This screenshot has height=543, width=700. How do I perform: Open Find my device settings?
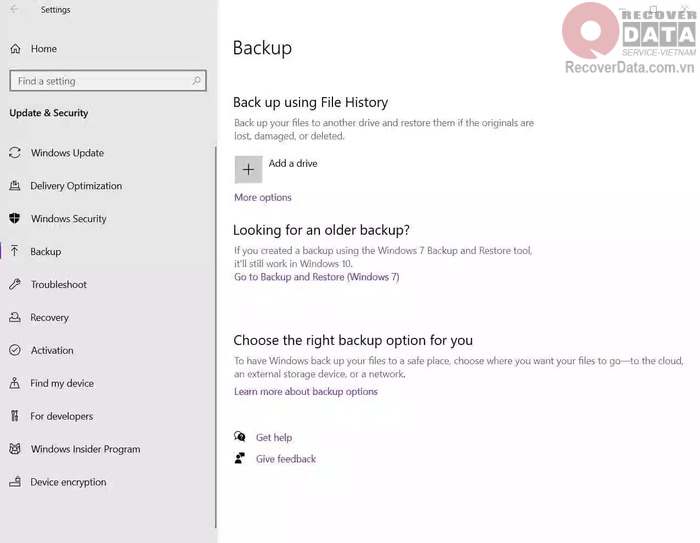pos(62,383)
